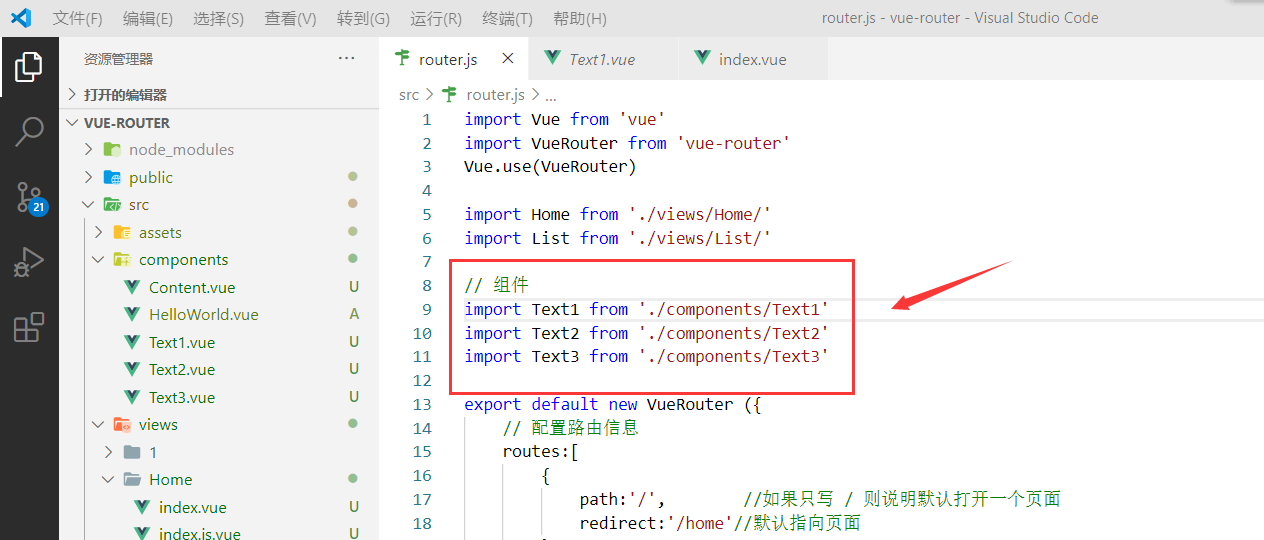Collapse the Home folder chevron
This screenshot has height=540, width=1264.
(x=108, y=479)
